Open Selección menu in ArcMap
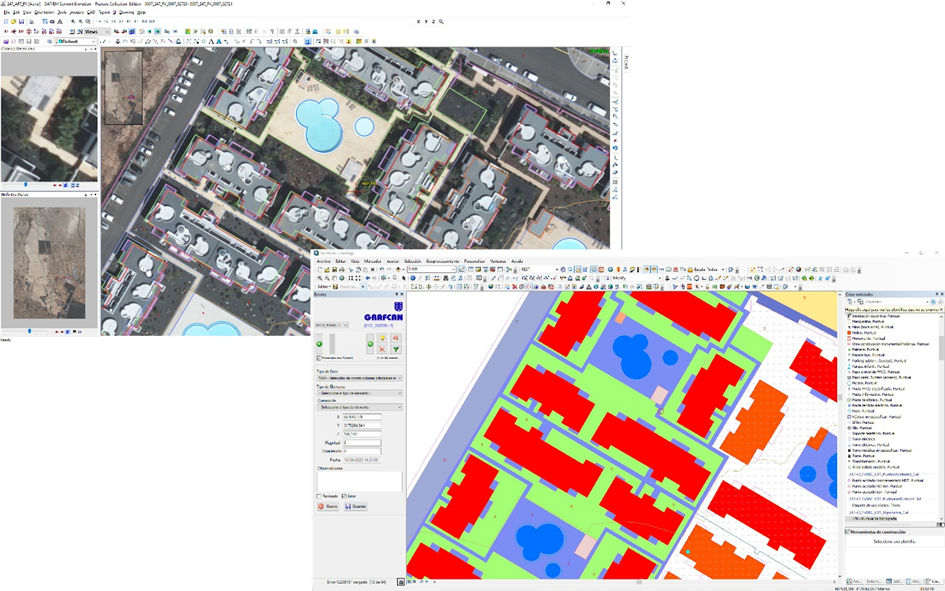This screenshot has width=945, height=591. click(x=412, y=261)
